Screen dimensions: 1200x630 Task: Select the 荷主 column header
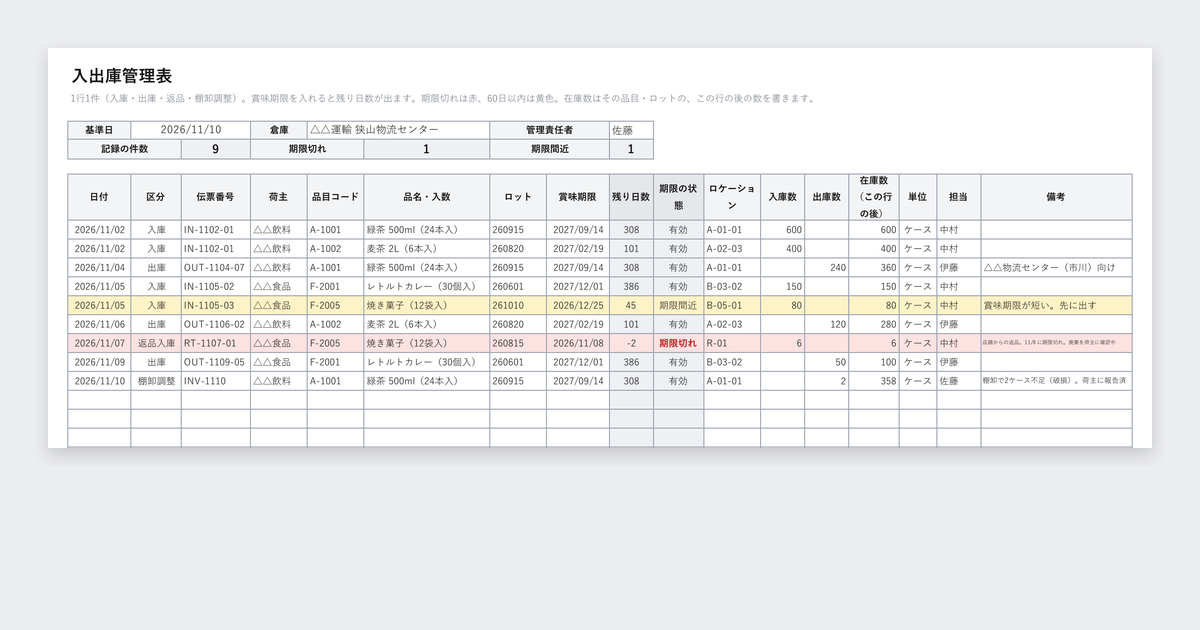click(x=278, y=197)
